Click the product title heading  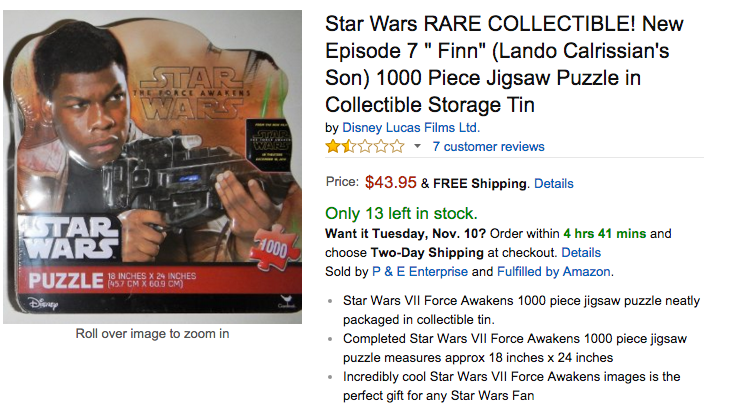[x=504, y=64]
